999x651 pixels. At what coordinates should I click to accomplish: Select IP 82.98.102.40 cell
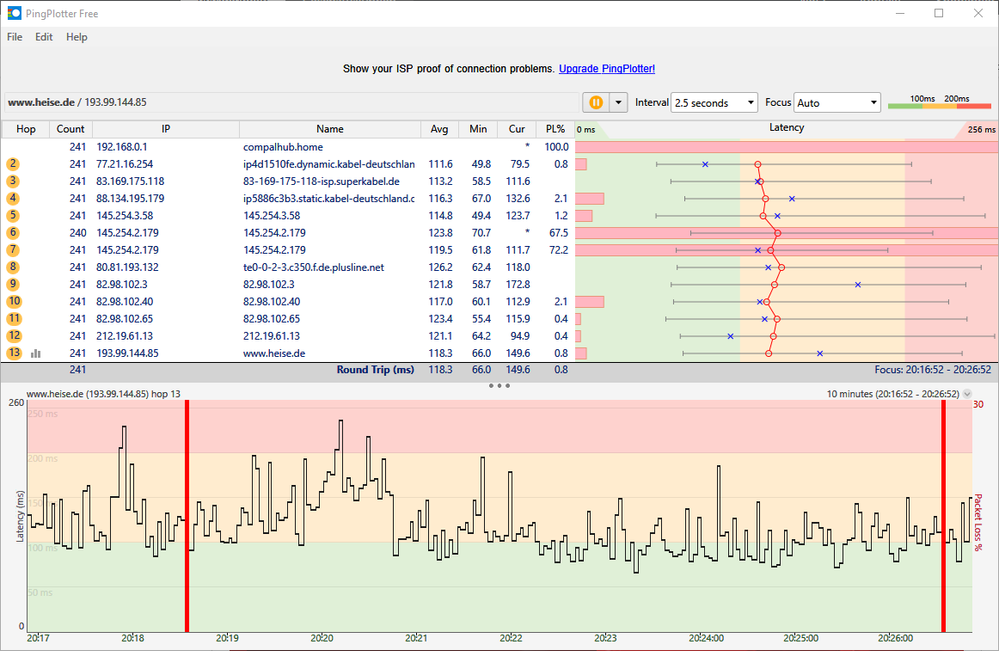[124, 302]
